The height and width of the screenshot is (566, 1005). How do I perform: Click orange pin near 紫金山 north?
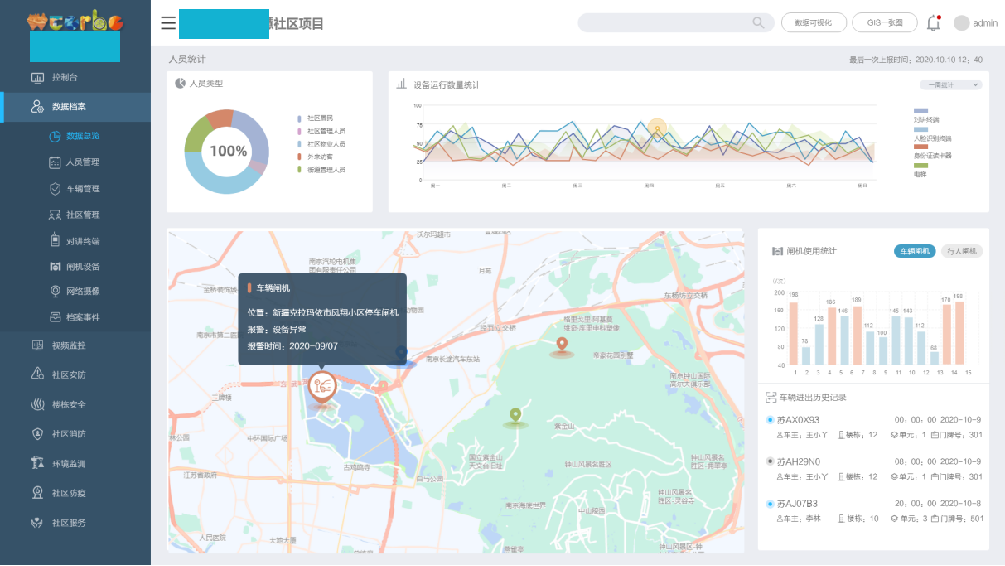pyautogui.click(x=562, y=345)
